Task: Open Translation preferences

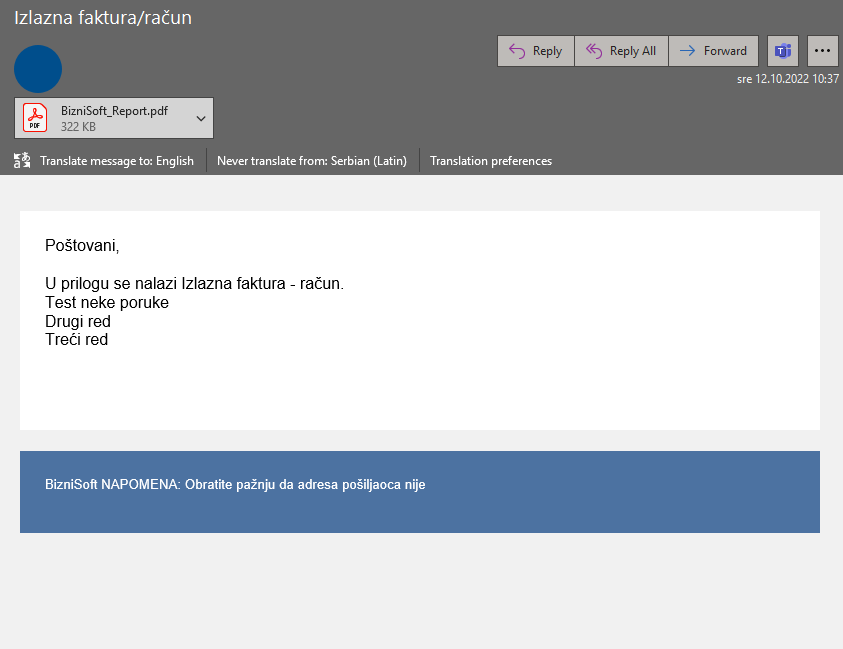Action: [x=490, y=161]
